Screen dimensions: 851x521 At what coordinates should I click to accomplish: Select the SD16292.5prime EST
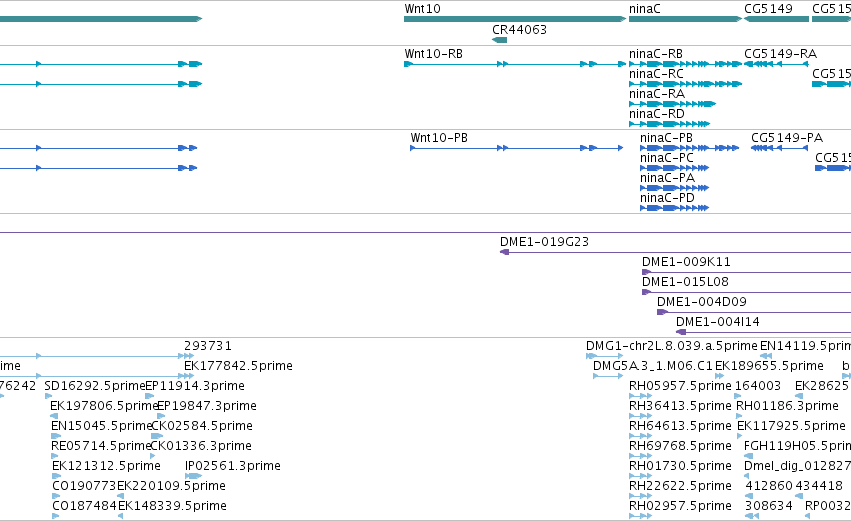[94, 386]
